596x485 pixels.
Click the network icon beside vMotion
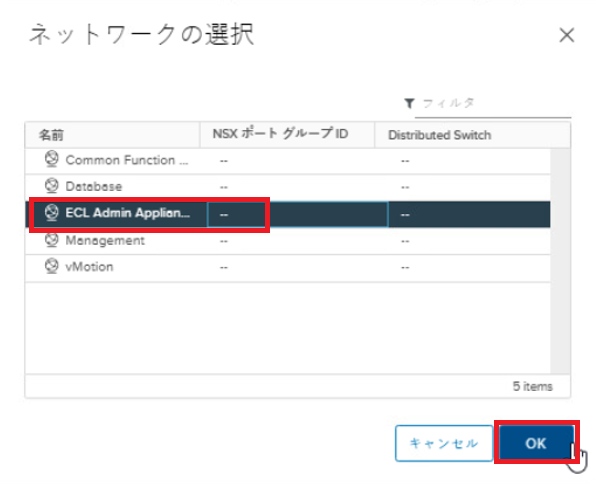[52, 266]
